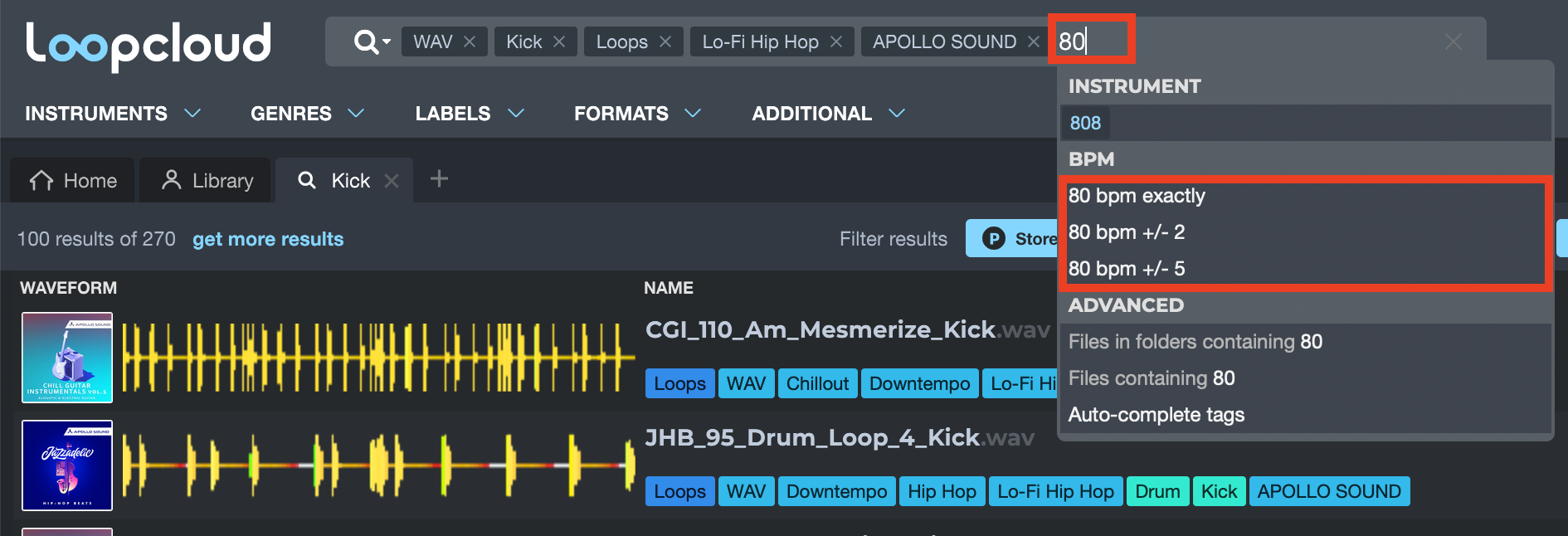Viewport: 1568px width, 536px height.
Task: Click the Home tab house icon
Action: [41, 180]
